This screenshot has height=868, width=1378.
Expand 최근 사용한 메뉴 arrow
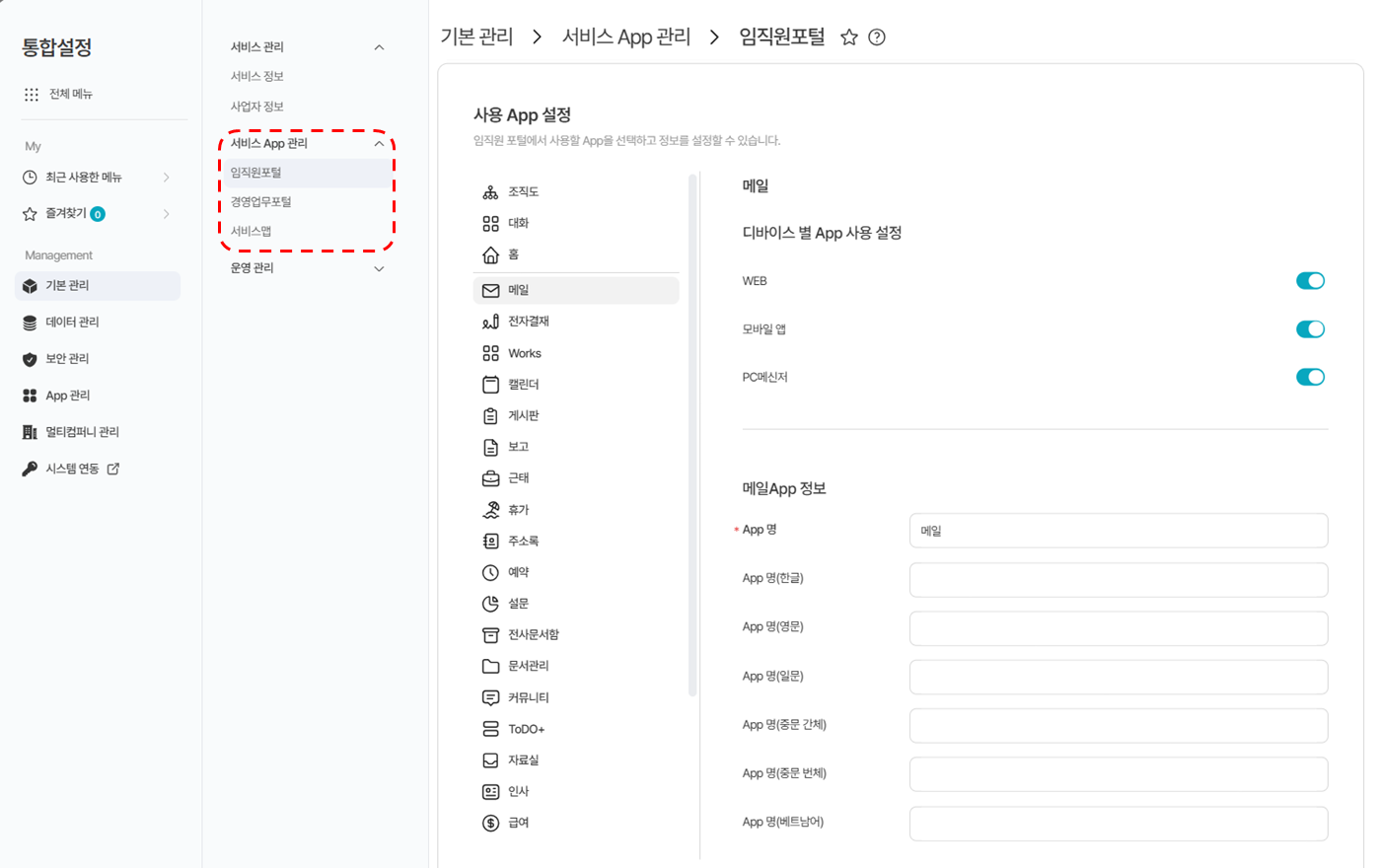pyautogui.click(x=166, y=178)
